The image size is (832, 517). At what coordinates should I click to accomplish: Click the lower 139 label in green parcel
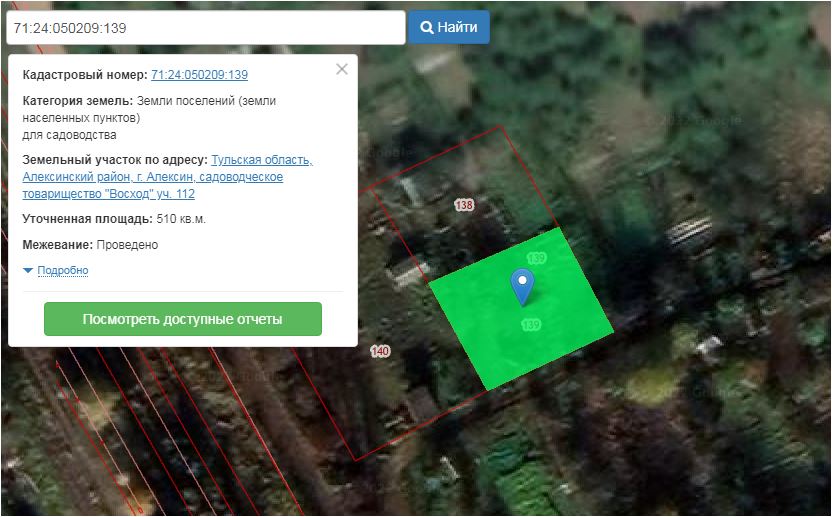pos(531,324)
